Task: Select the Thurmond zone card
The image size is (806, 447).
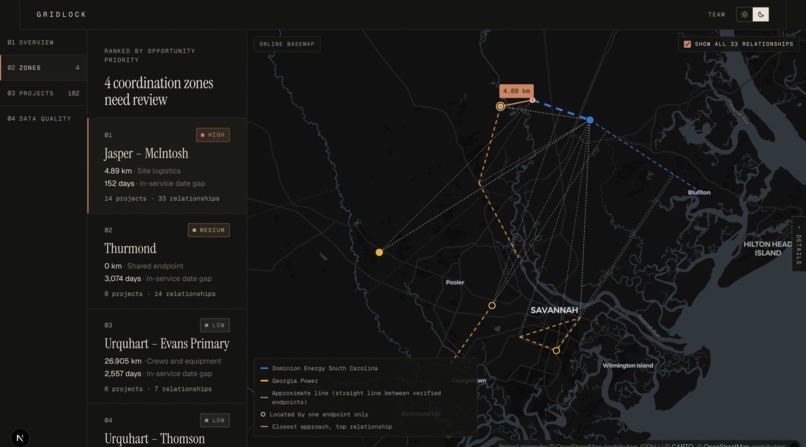Action: pos(168,261)
